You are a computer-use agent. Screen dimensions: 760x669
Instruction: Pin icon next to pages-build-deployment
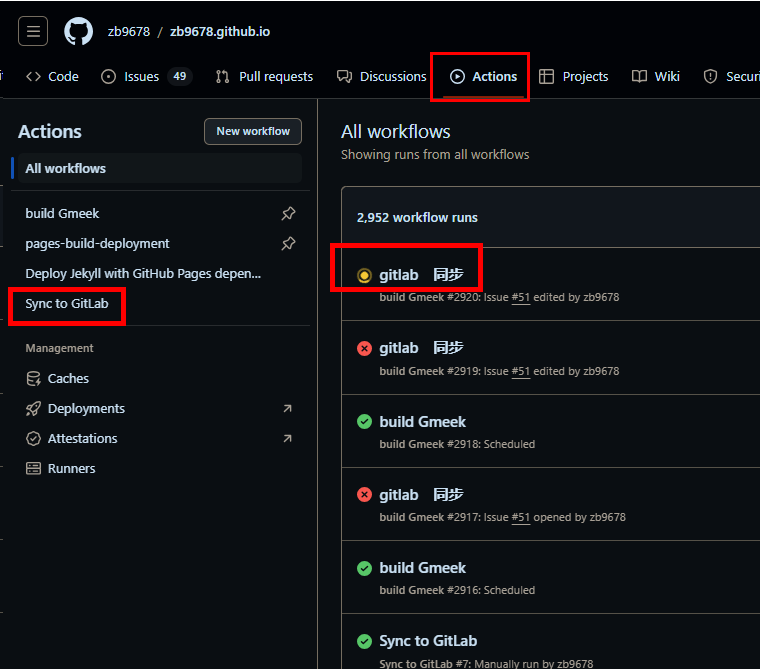(x=288, y=243)
